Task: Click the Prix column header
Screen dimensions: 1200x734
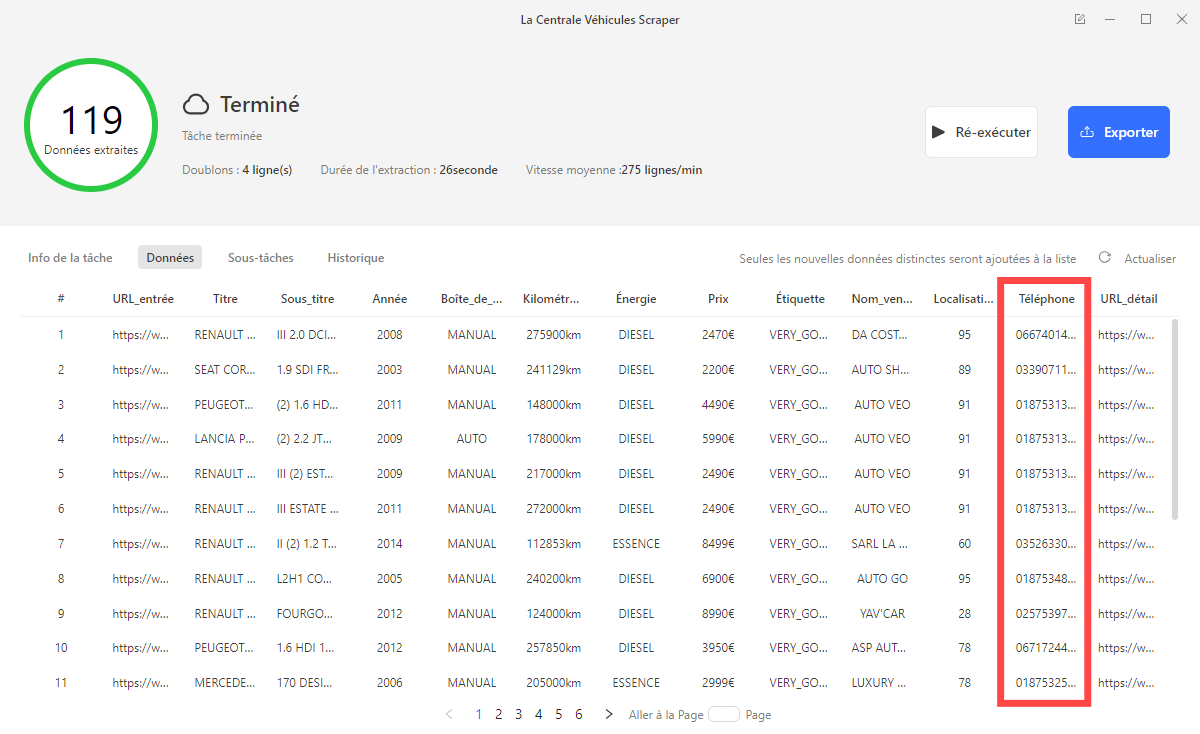Action: tap(718, 299)
